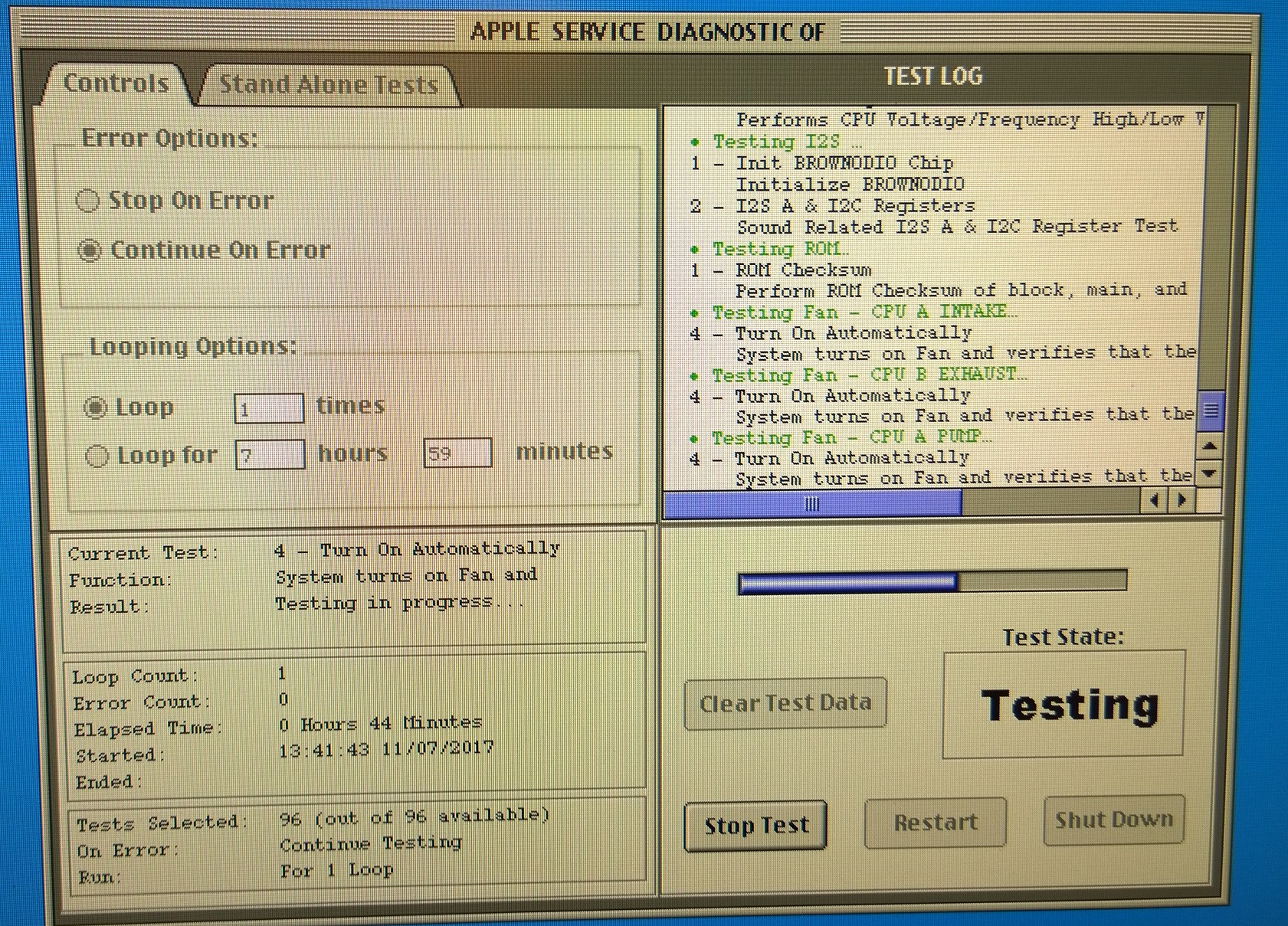Click the 'Sound Related I2S A & I2C Register Test' line
Viewport: 1288px width, 926px height.
coord(957,227)
